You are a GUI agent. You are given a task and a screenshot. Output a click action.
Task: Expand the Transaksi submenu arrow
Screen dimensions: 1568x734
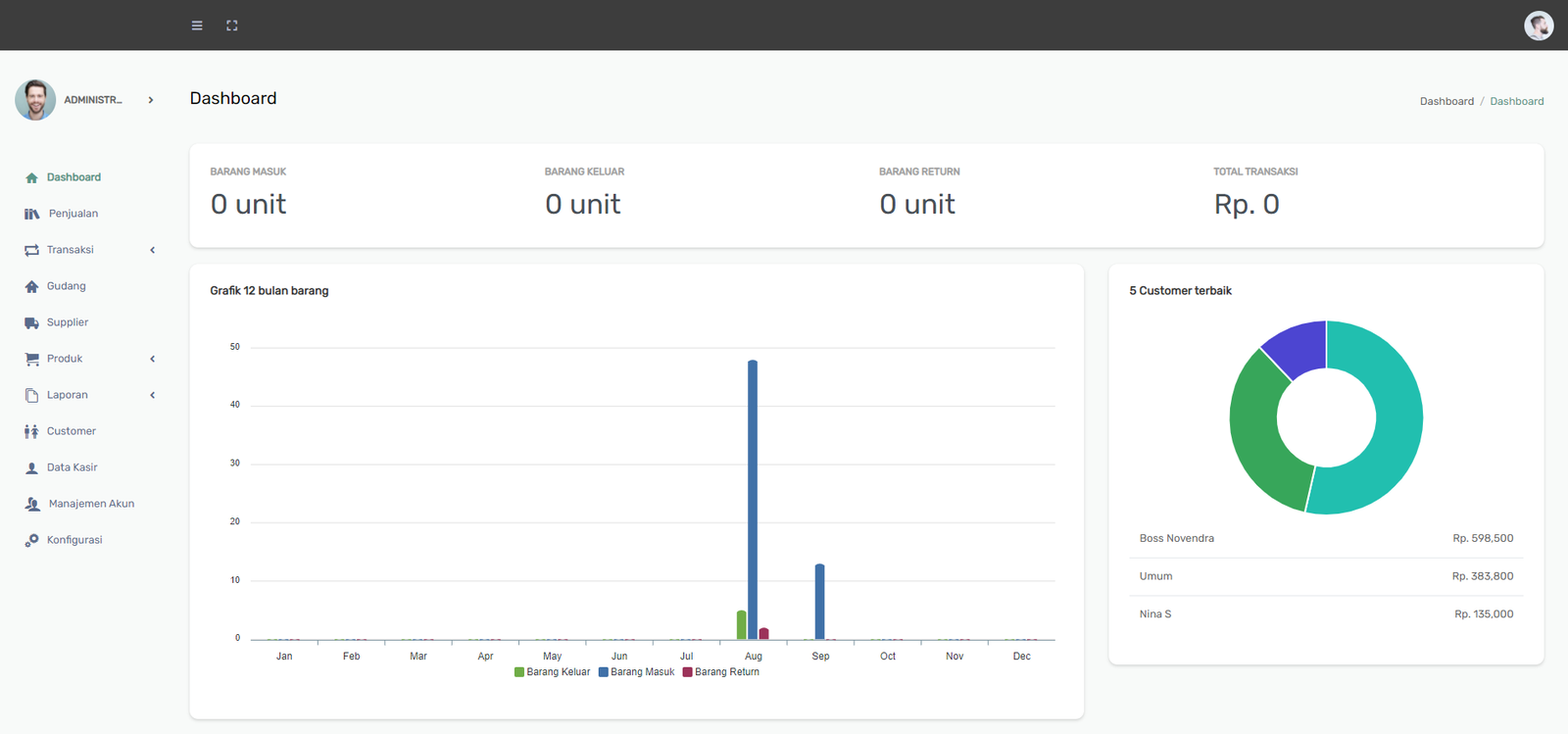[x=153, y=250]
